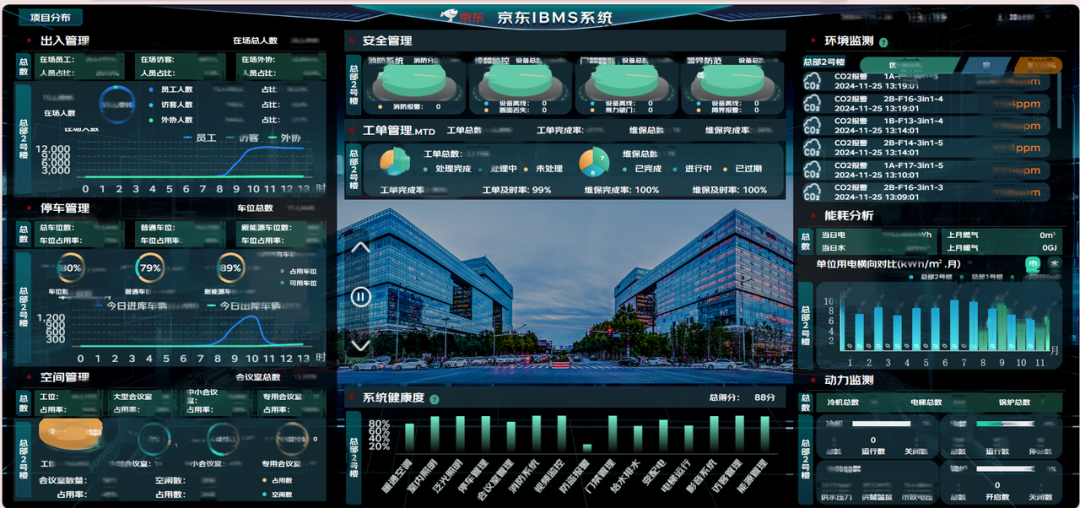Click CO2 cloud icon of 2B-F14-3in1-5 alarm
Viewport: 1080px width, 508px height.
coord(812,147)
